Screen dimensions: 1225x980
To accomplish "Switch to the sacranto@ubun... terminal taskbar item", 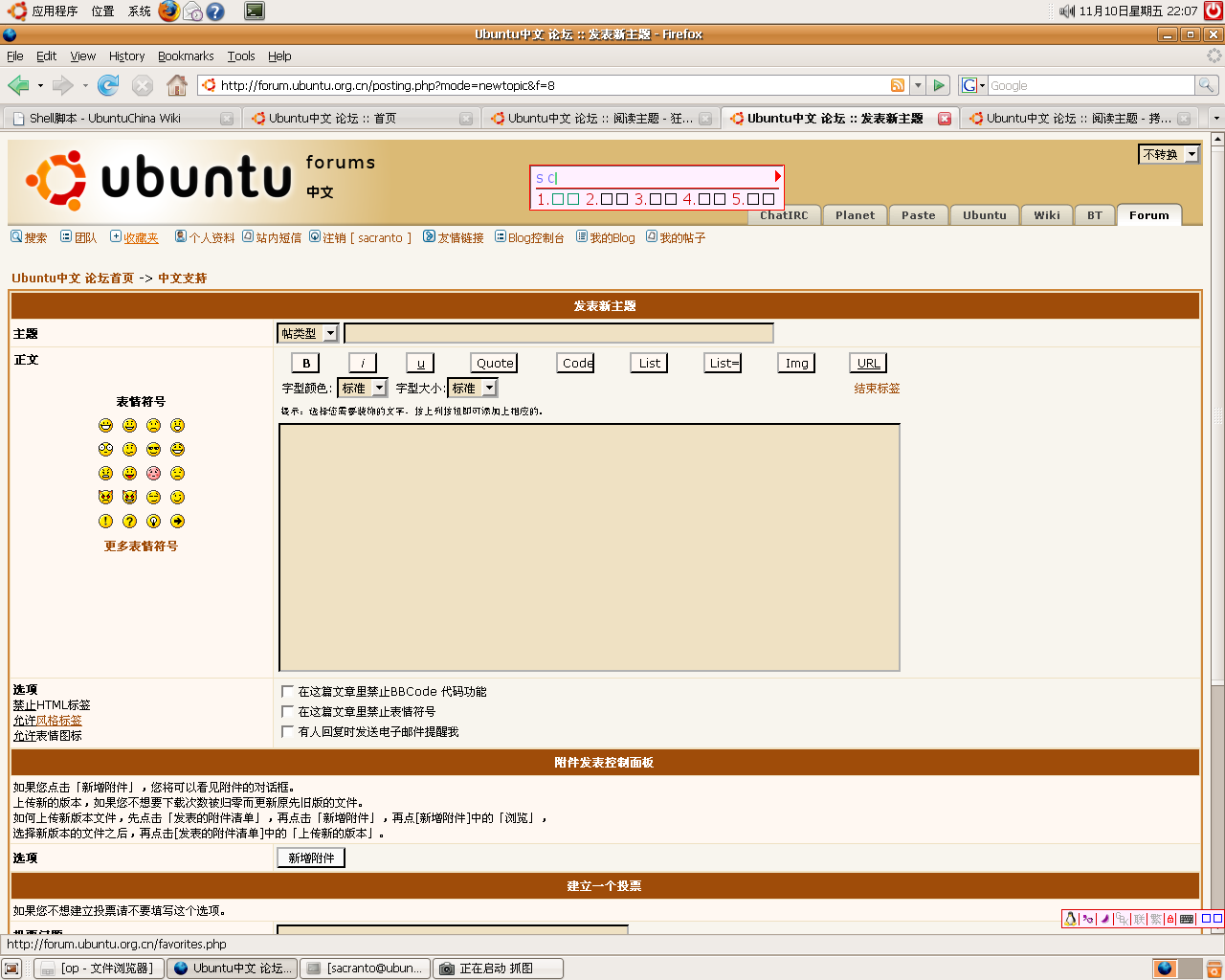I will (366, 969).
